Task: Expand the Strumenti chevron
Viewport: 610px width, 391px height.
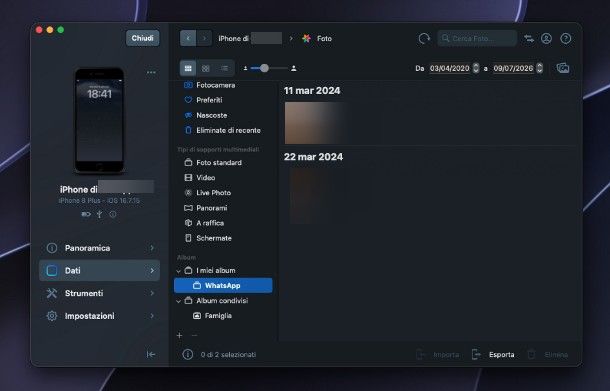Action: tap(152, 293)
